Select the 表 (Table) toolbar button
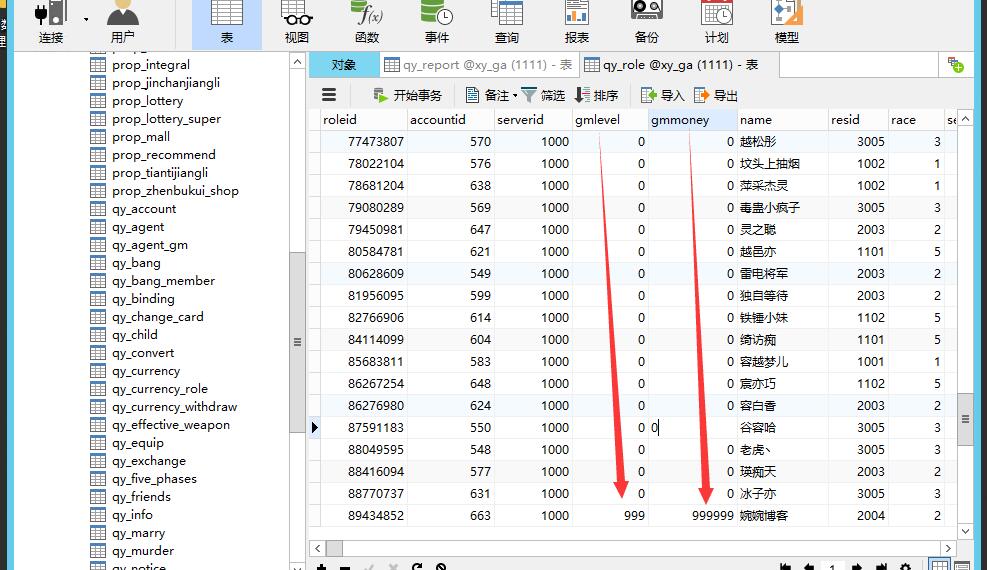 point(227,23)
